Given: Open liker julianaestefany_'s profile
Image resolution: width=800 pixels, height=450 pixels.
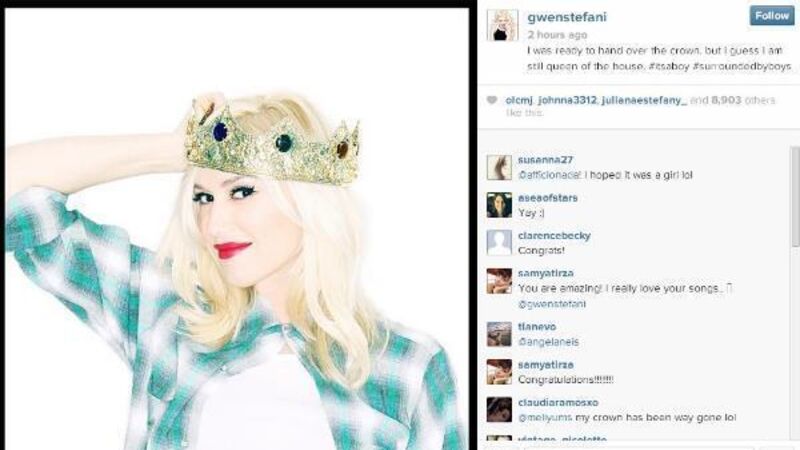Looking at the screenshot, I should click(644, 101).
